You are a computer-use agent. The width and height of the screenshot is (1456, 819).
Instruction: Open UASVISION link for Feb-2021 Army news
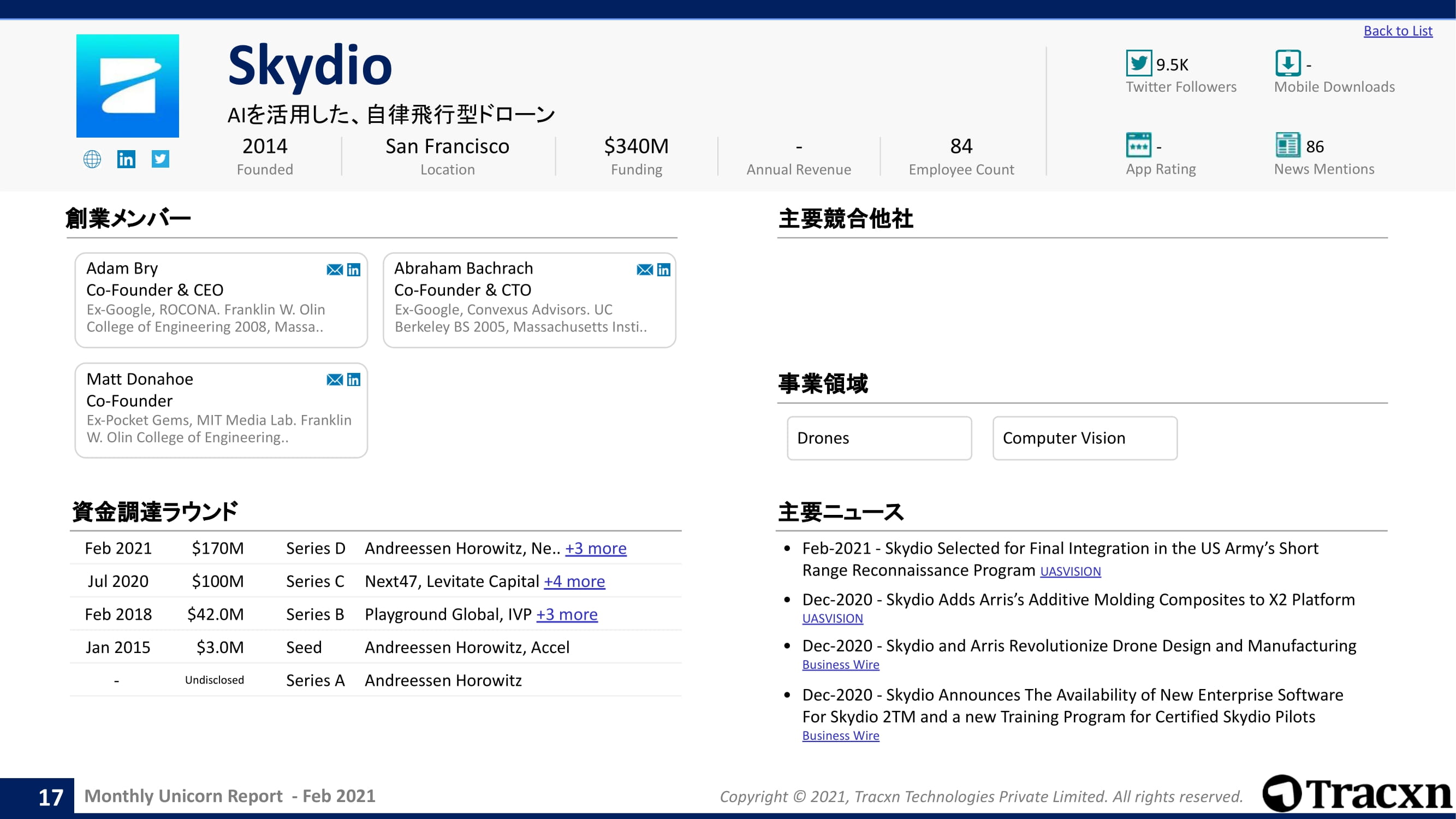click(1070, 572)
